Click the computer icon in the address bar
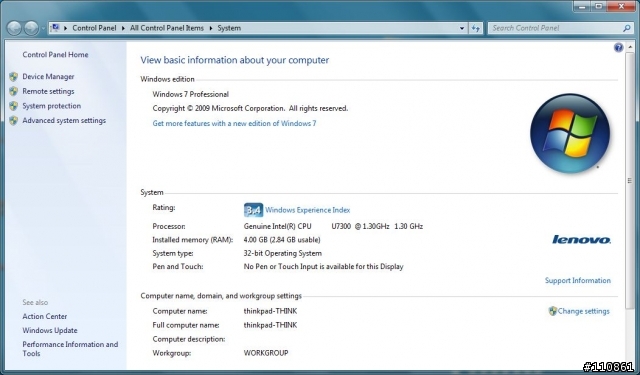Screen dimensions: 640x375 point(55,28)
